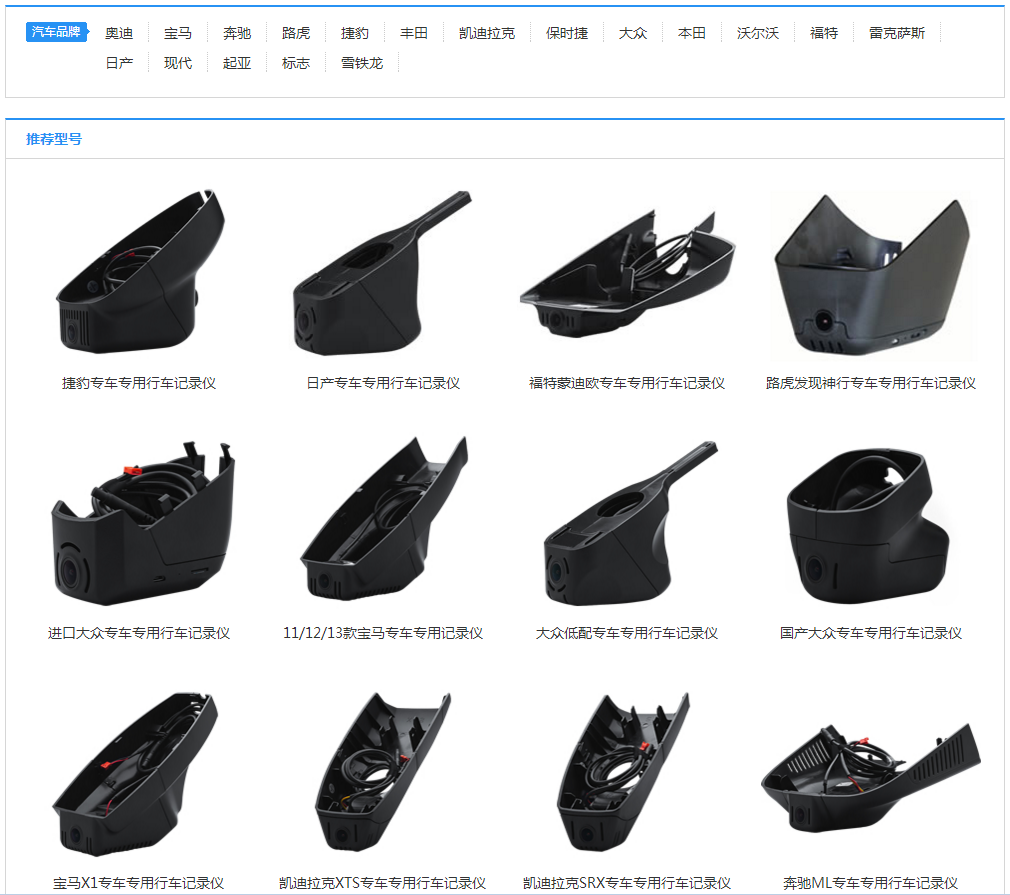Open the 凯迪拉克XTS recorder image
Viewport: 1010px width, 895px height.
[x=383, y=770]
